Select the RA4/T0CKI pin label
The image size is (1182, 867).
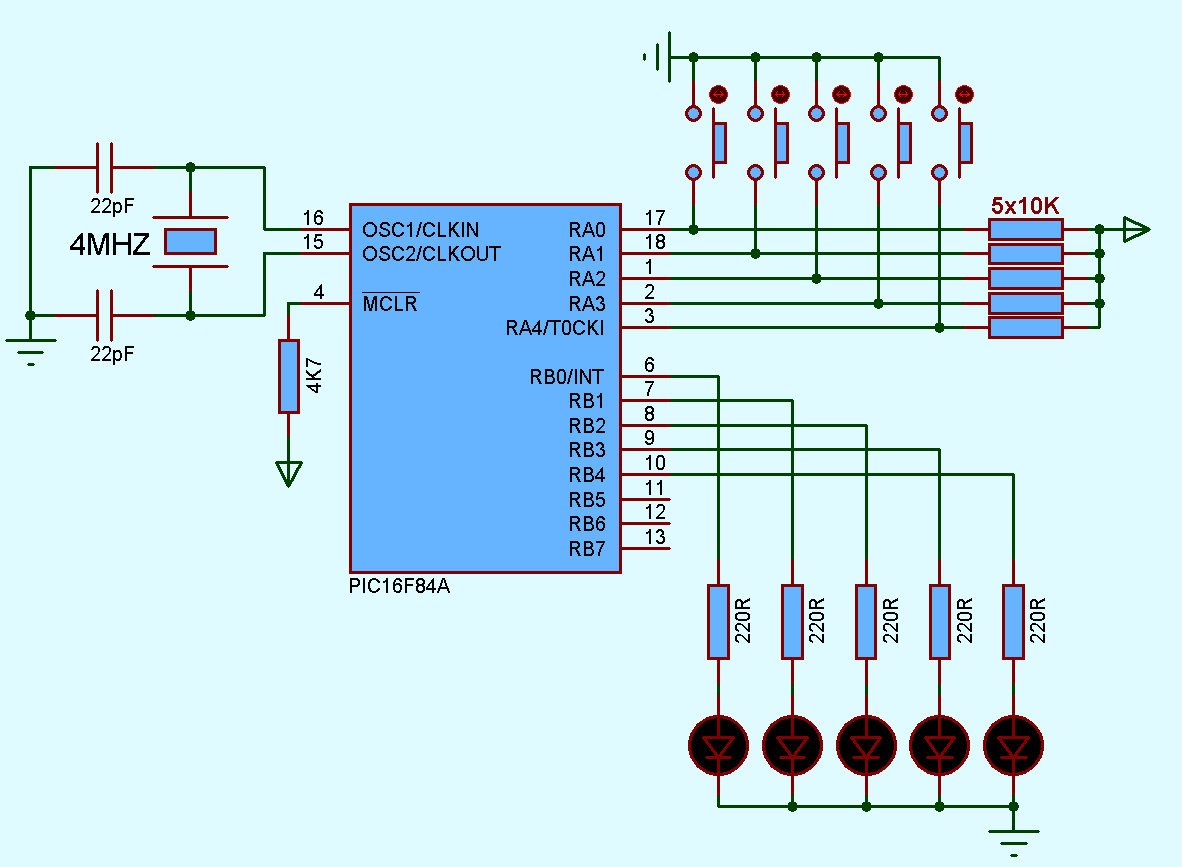[556, 327]
